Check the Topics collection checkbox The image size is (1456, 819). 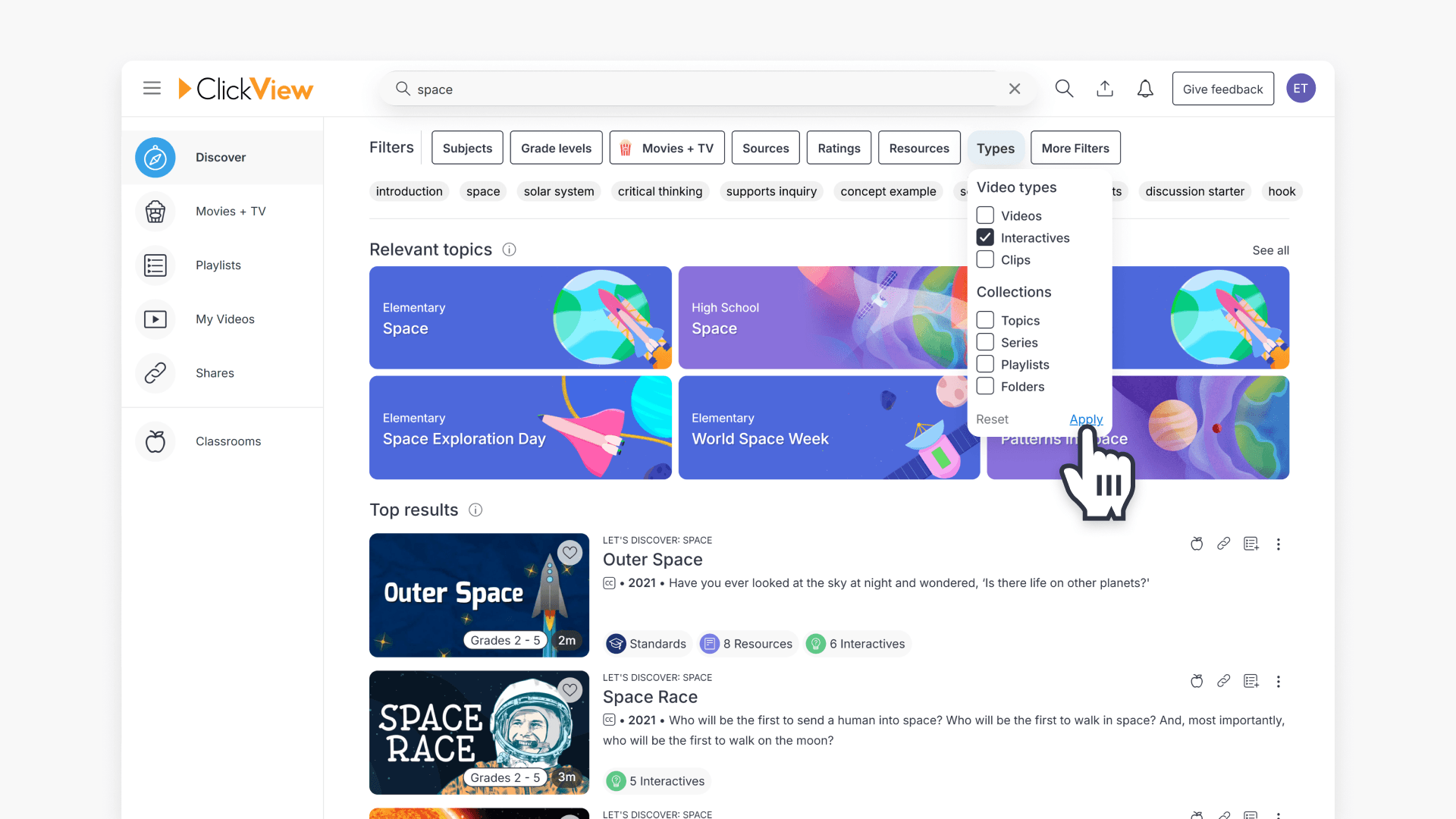tap(985, 320)
